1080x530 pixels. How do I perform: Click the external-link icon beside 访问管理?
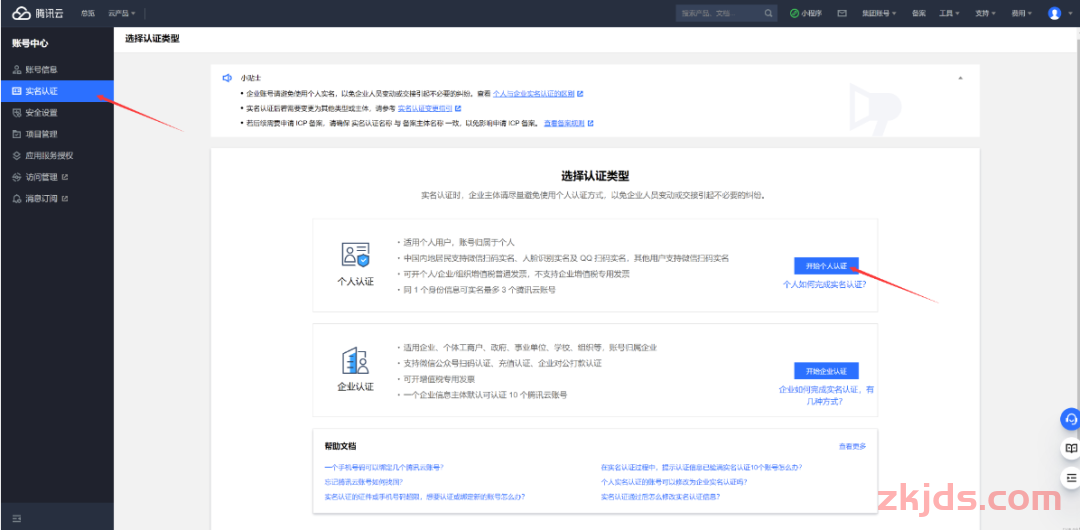click(65, 177)
